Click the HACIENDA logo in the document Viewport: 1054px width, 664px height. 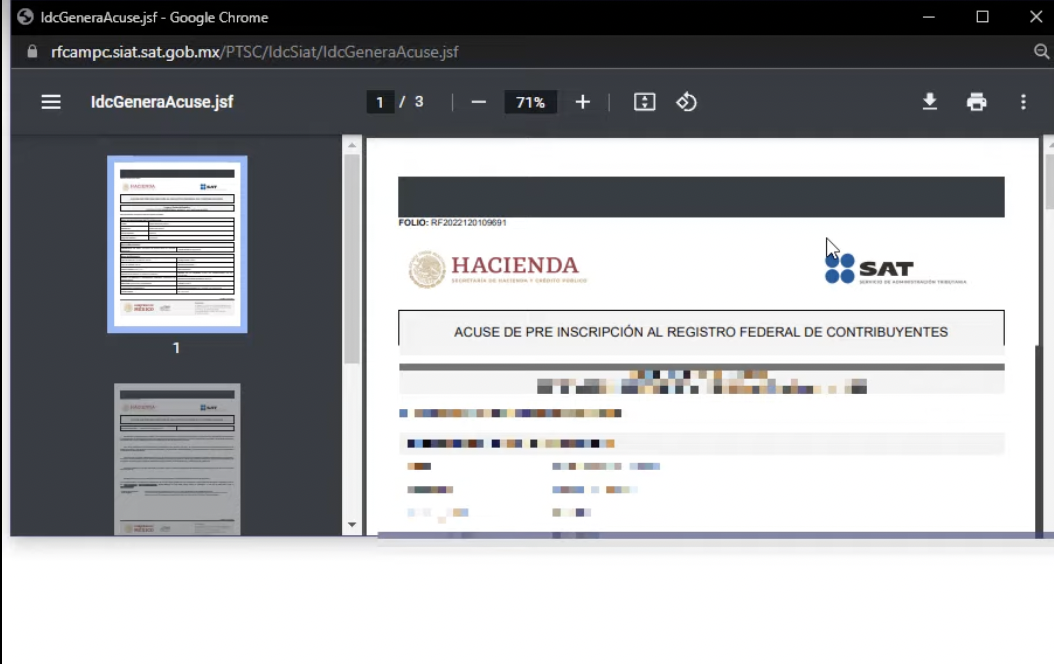click(497, 269)
